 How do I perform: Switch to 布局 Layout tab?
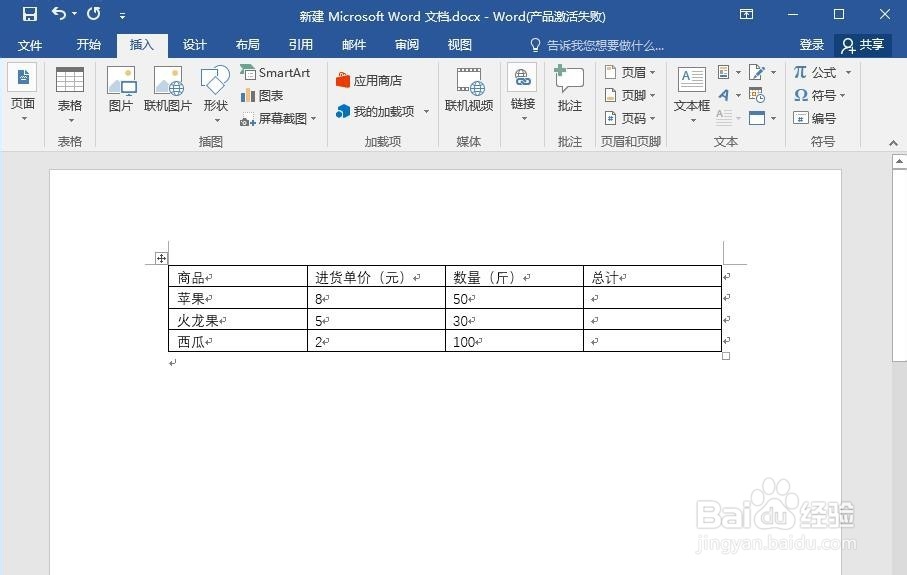click(248, 45)
